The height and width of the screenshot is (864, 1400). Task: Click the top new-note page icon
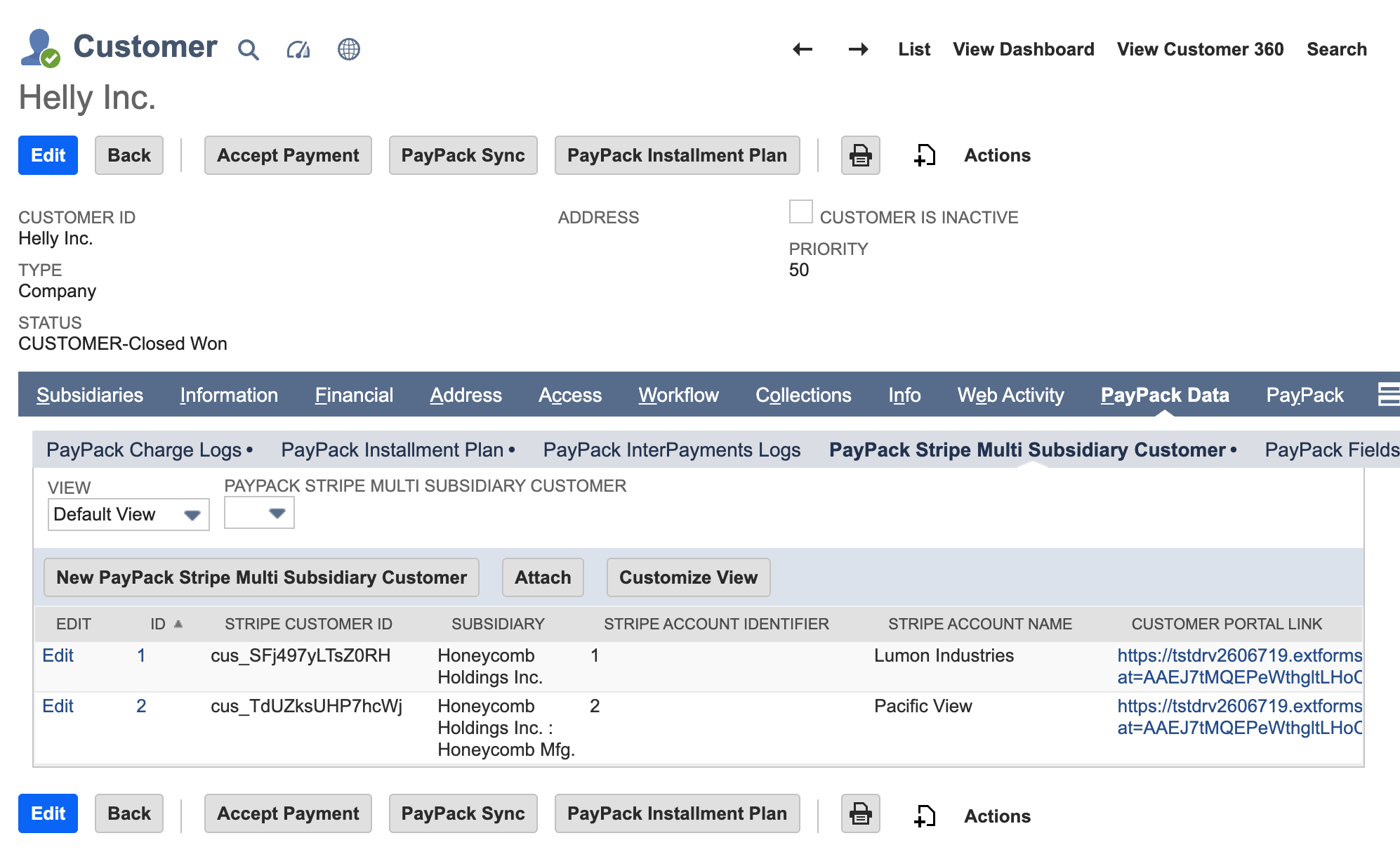click(925, 155)
